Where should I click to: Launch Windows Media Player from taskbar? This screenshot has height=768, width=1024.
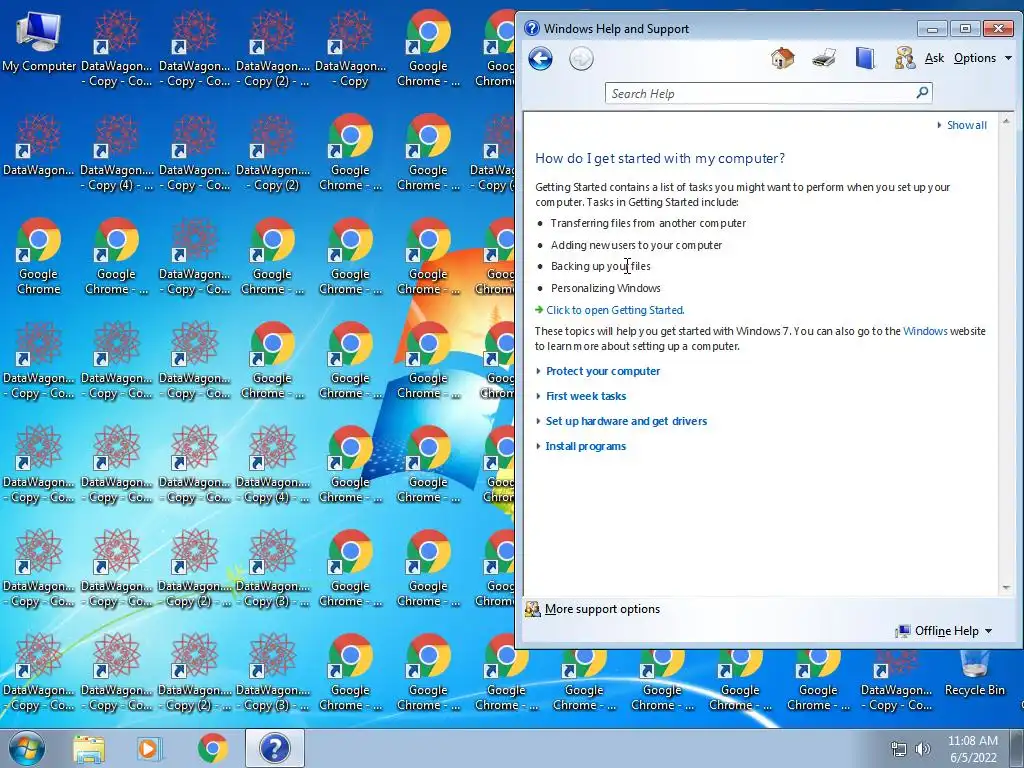[149, 748]
